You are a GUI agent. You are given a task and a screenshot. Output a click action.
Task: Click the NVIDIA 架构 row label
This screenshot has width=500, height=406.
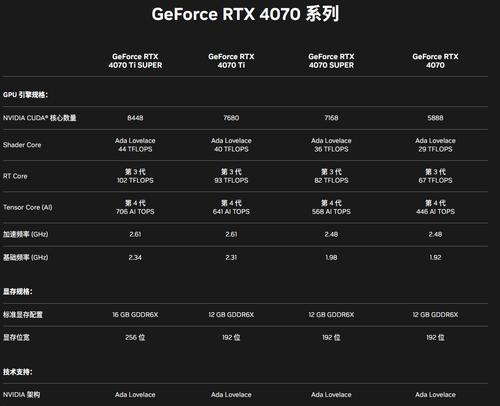[21, 395]
